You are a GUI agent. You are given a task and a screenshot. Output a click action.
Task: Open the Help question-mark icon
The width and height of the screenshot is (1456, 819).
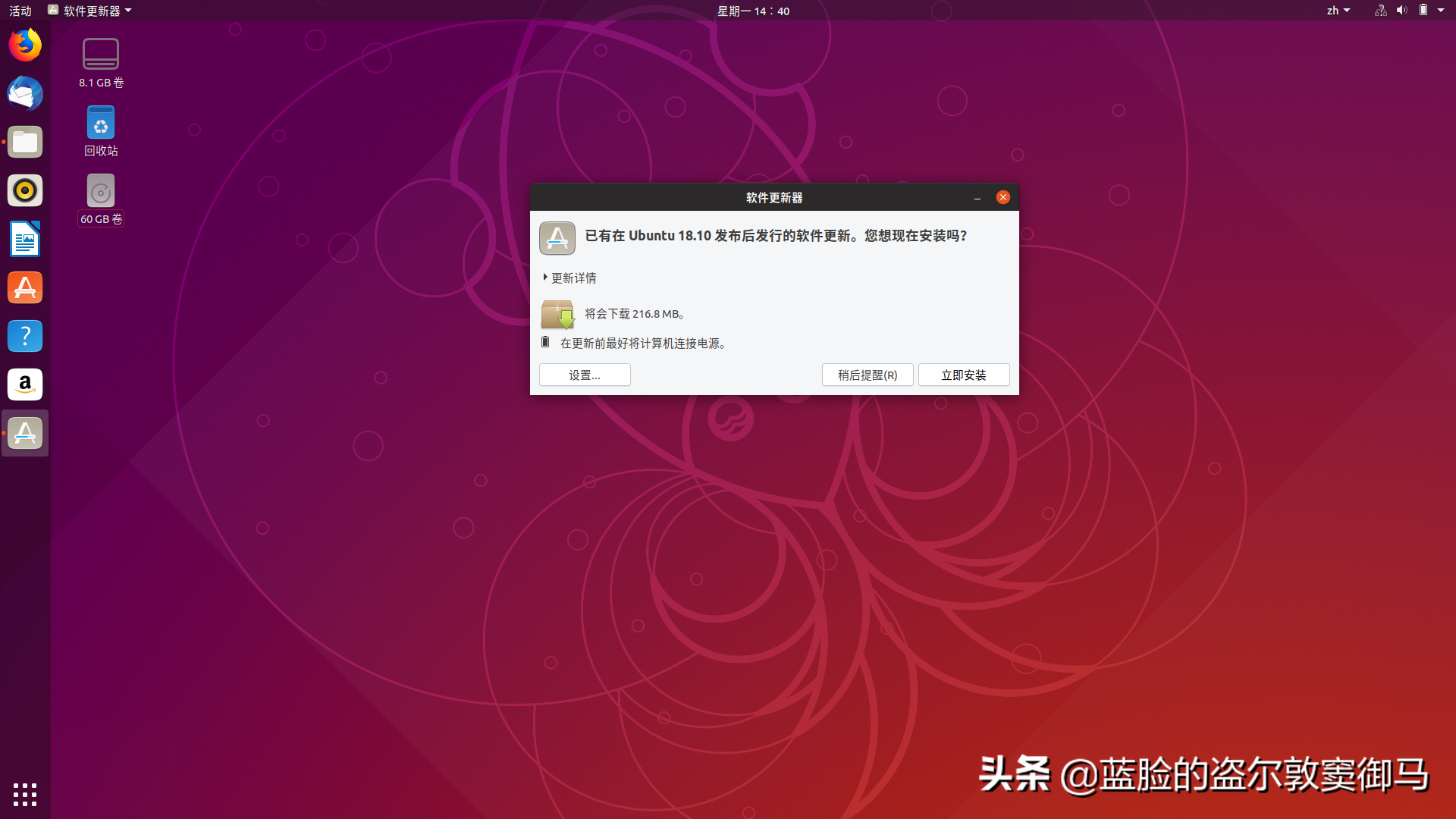(x=25, y=336)
